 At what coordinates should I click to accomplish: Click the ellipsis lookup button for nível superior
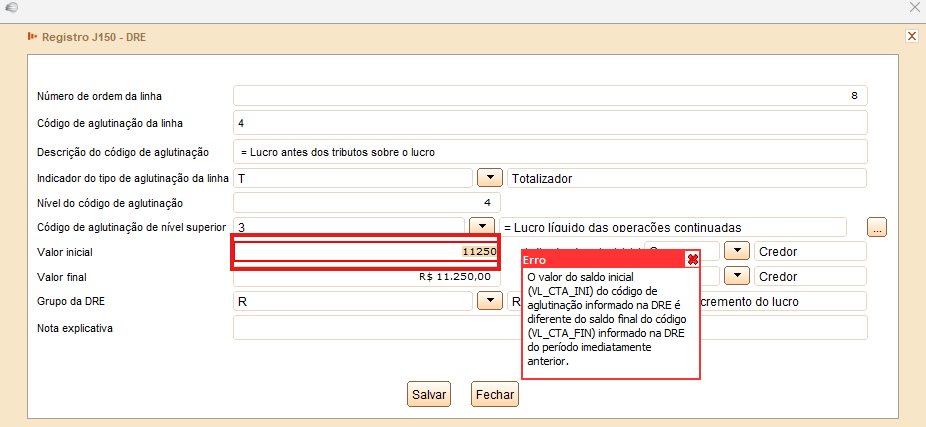coord(878,227)
